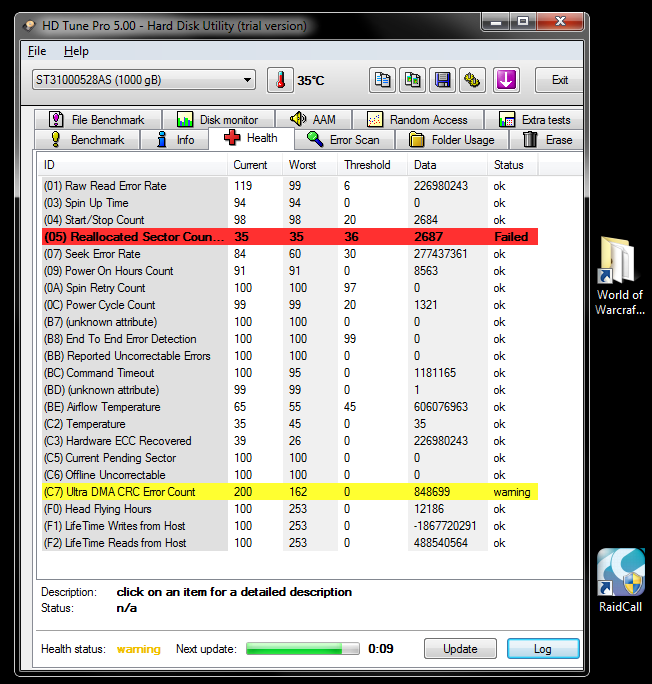The width and height of the screenshot is (652, 684).
Task: Expand the ST31000528AS drive selection dropdown
Action: (247, 80)
